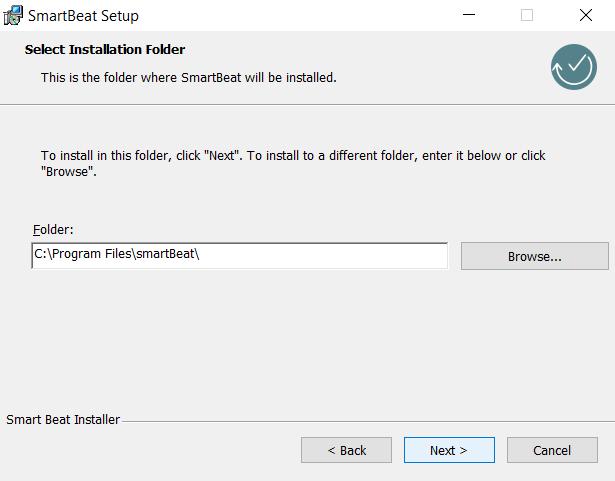Screen dimensions: 615x481
Task: Click the SmartBeat checkmark logo
Action: coord(574,67)
